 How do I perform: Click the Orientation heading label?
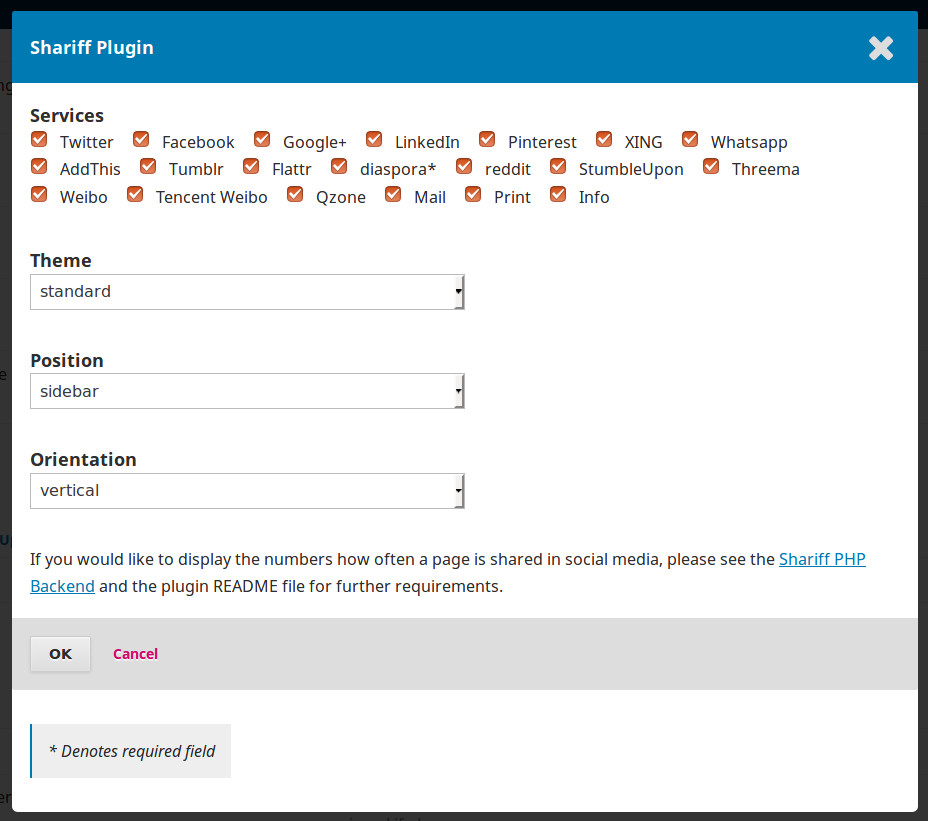coord(83,460)
